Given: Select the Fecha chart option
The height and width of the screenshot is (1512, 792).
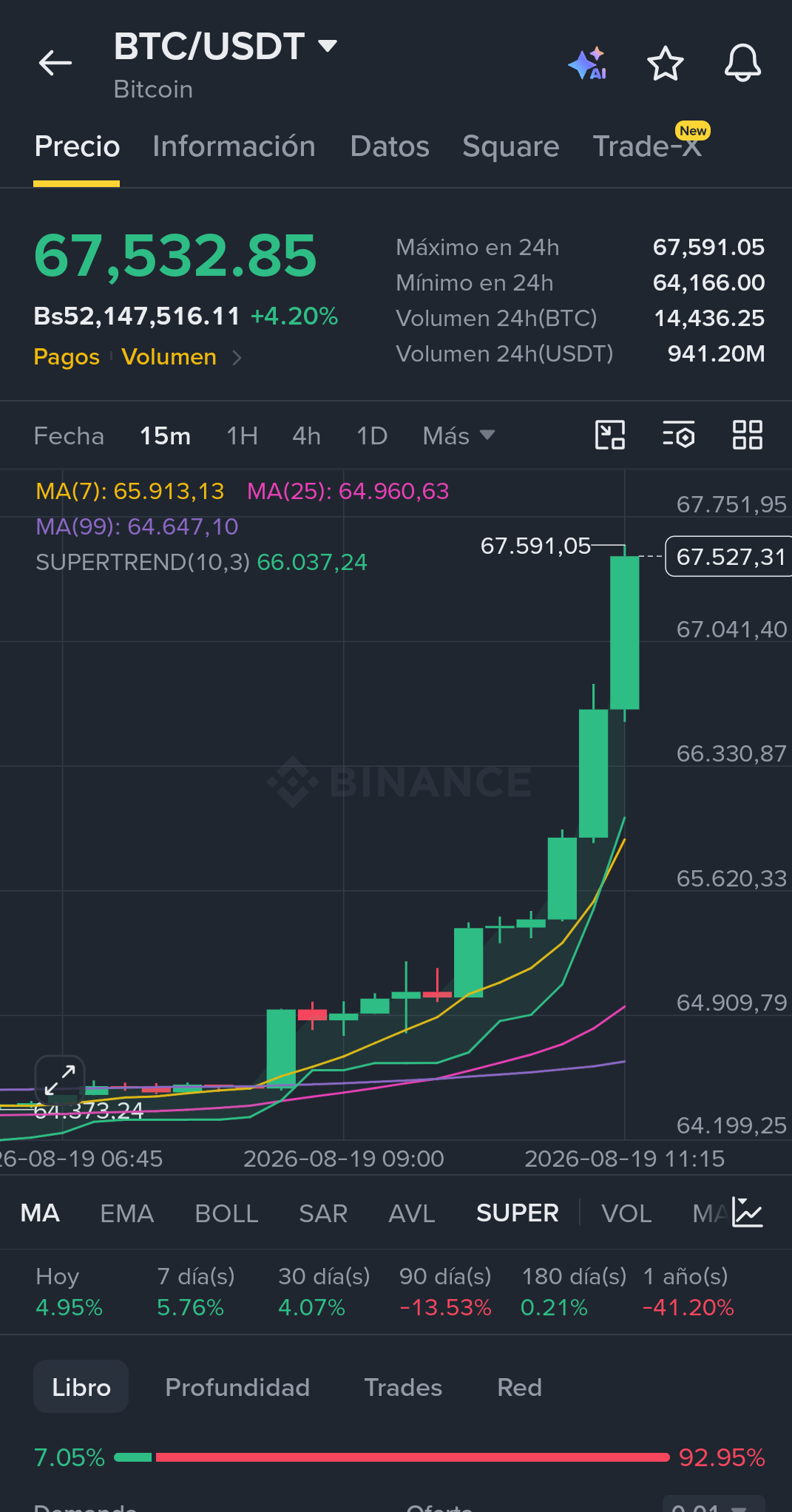Looking at the screenshot, I should pyautogui.click(x=69, y=436).
